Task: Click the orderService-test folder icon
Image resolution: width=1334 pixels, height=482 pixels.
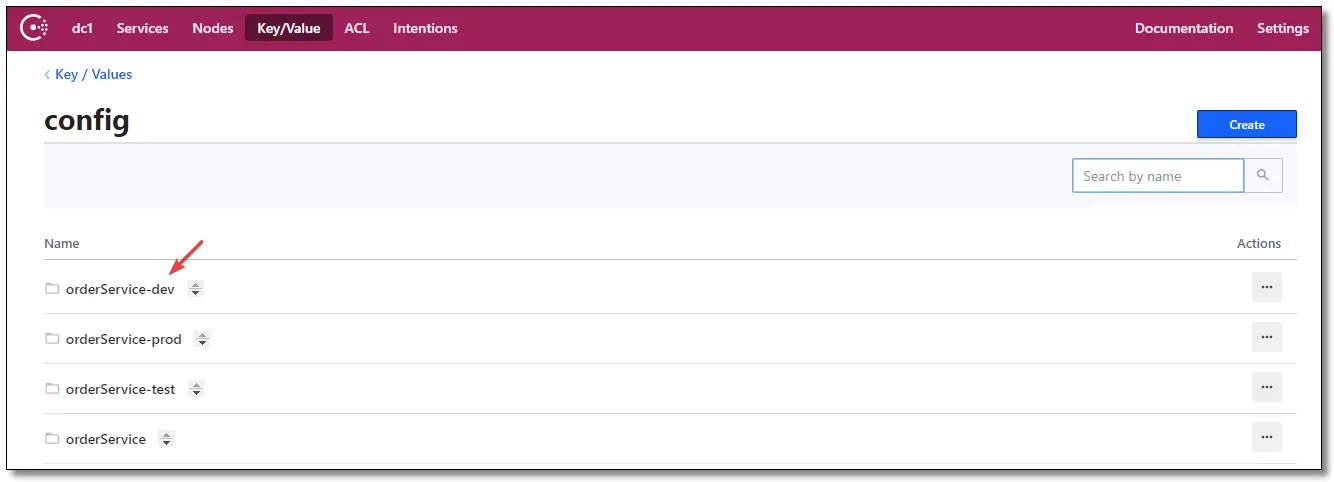Action: coord(52,389)
